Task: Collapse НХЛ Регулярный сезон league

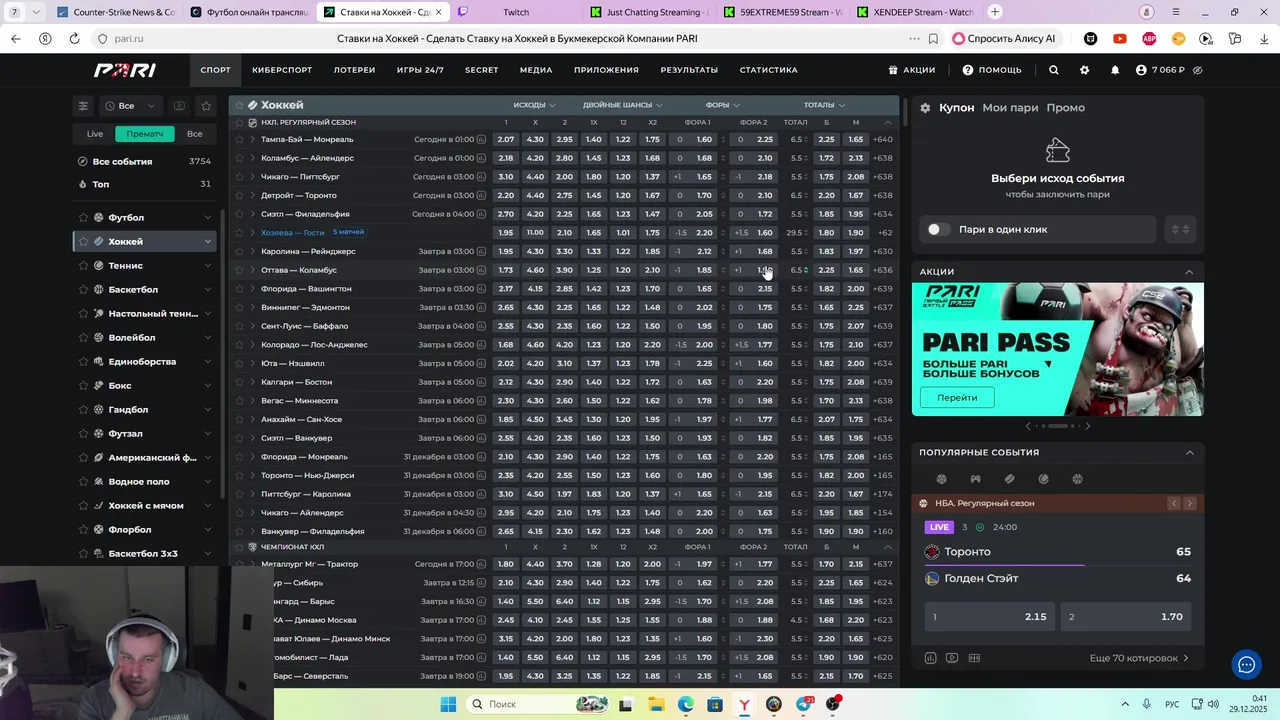Action: pos(888,123)
